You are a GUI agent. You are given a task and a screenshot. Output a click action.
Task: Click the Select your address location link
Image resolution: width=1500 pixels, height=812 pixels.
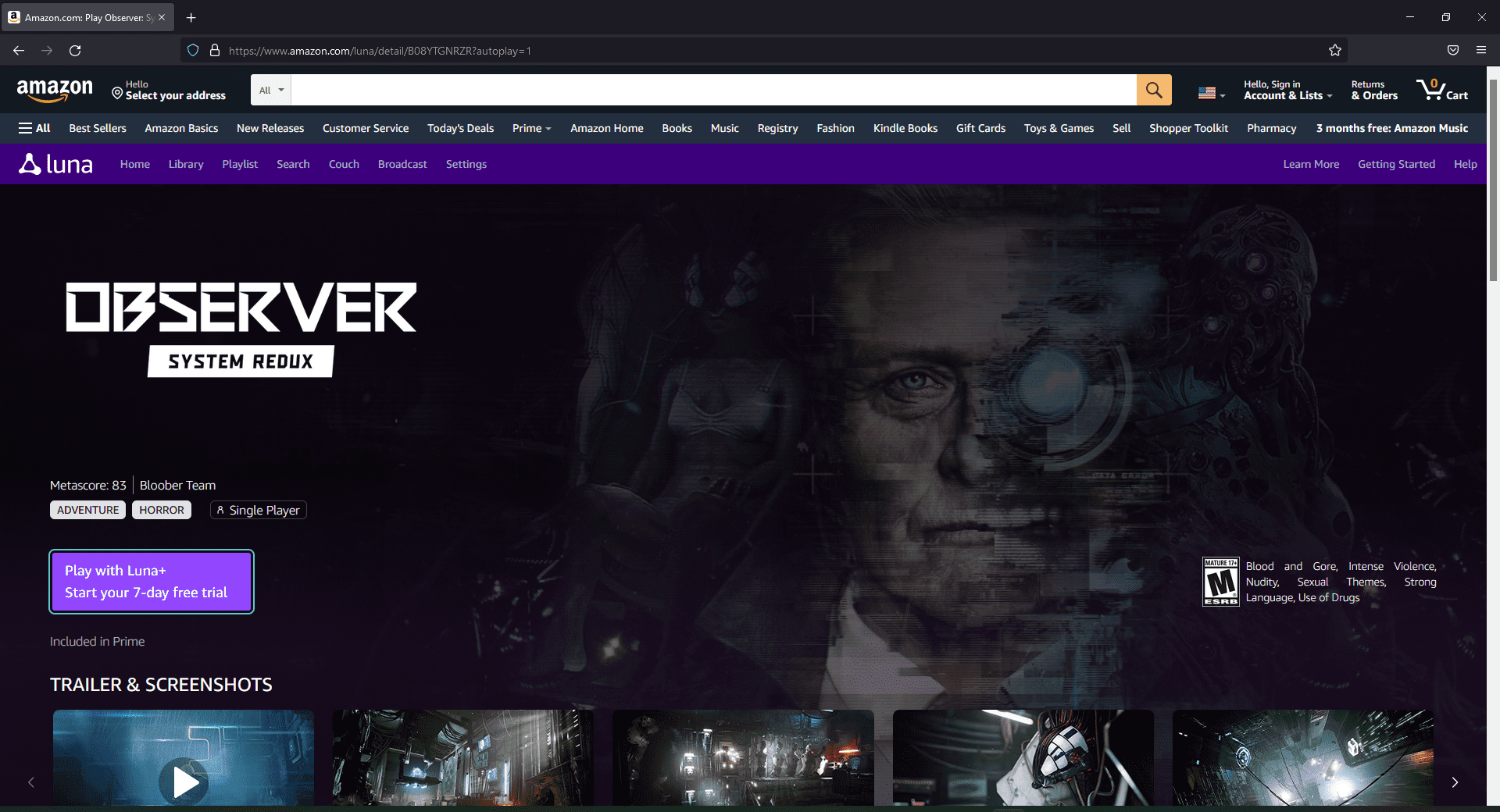[168, 91]
